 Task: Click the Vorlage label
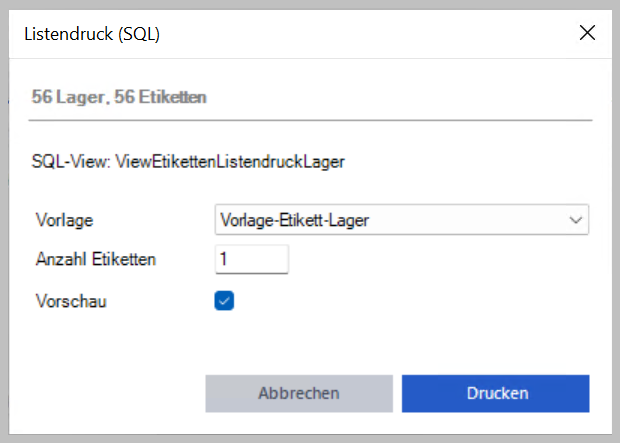[x=64, y=220]
